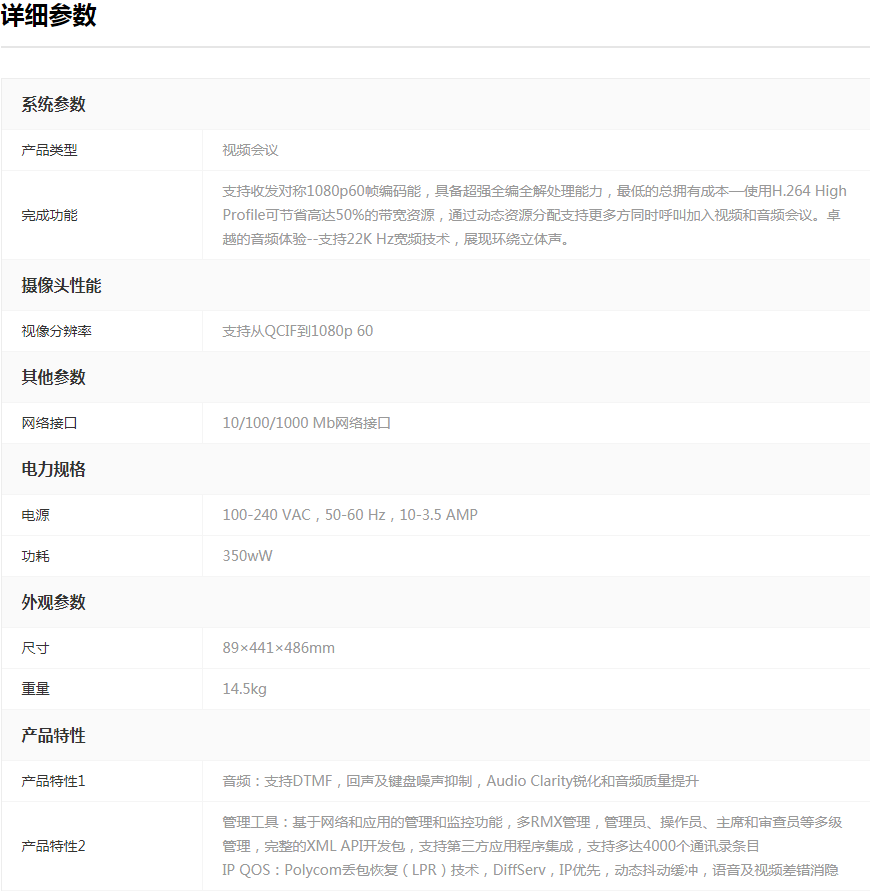Click the 视像分辨率 row label
Screen dimensions: 870x891
pos(57,331)
